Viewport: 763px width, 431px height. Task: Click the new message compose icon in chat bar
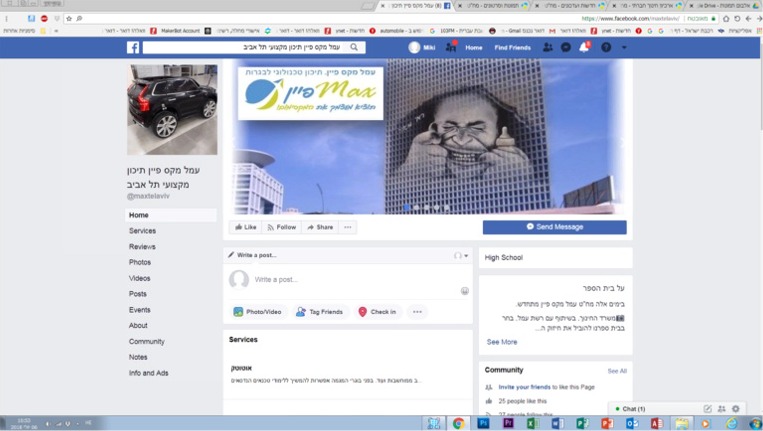(708, 409)
